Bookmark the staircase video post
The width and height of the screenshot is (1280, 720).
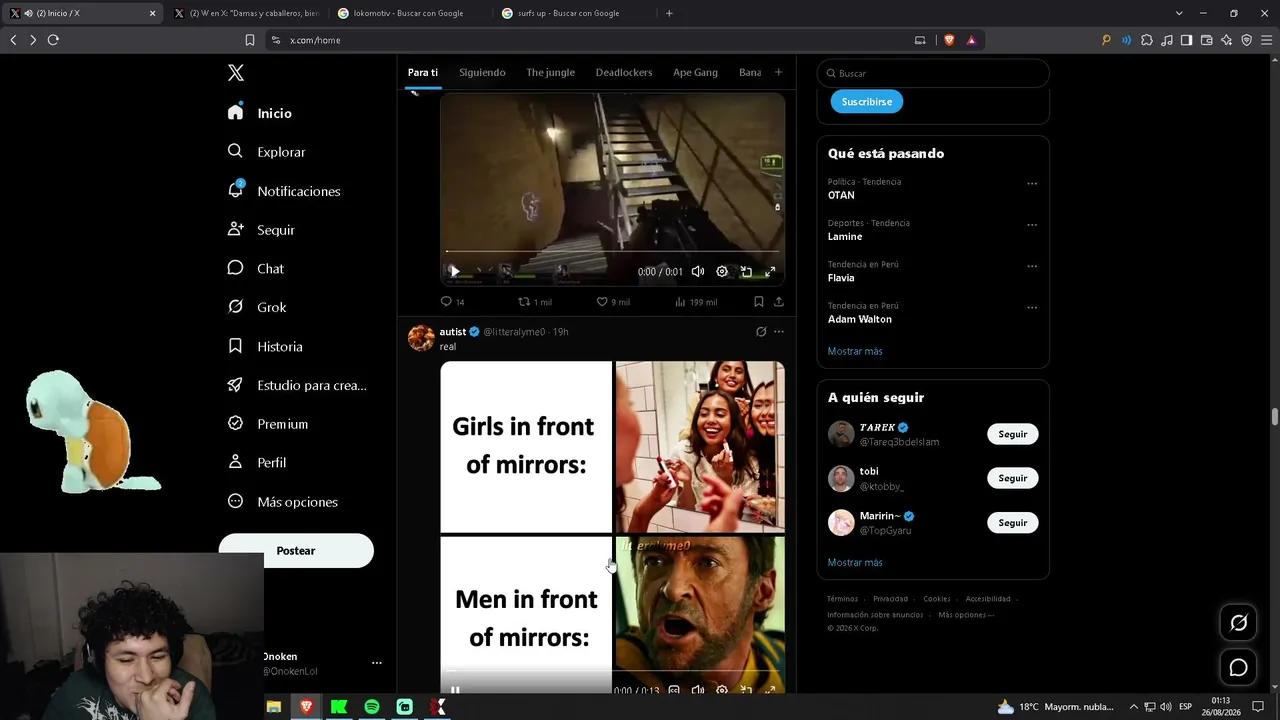tap(759, 301)
